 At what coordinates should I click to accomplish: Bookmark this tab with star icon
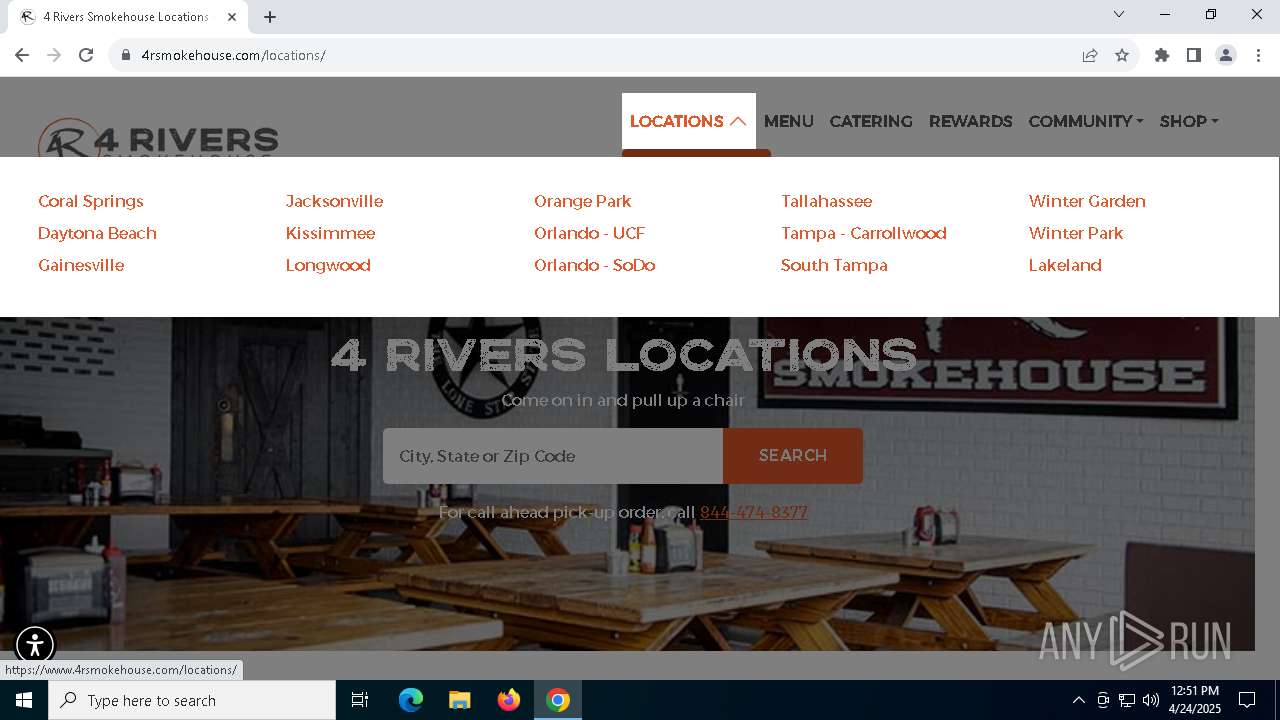(x=1122, y=55)
